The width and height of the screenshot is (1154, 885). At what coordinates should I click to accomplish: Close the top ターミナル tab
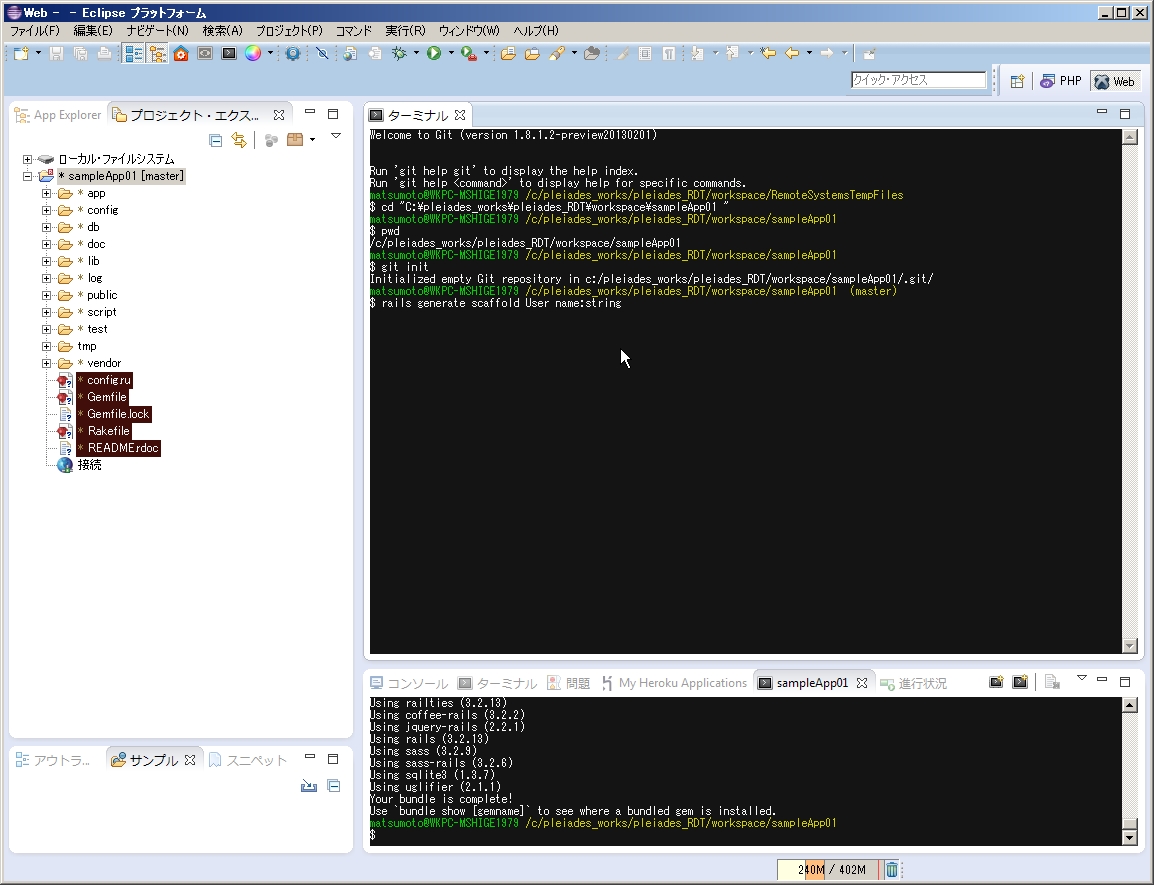460,115
